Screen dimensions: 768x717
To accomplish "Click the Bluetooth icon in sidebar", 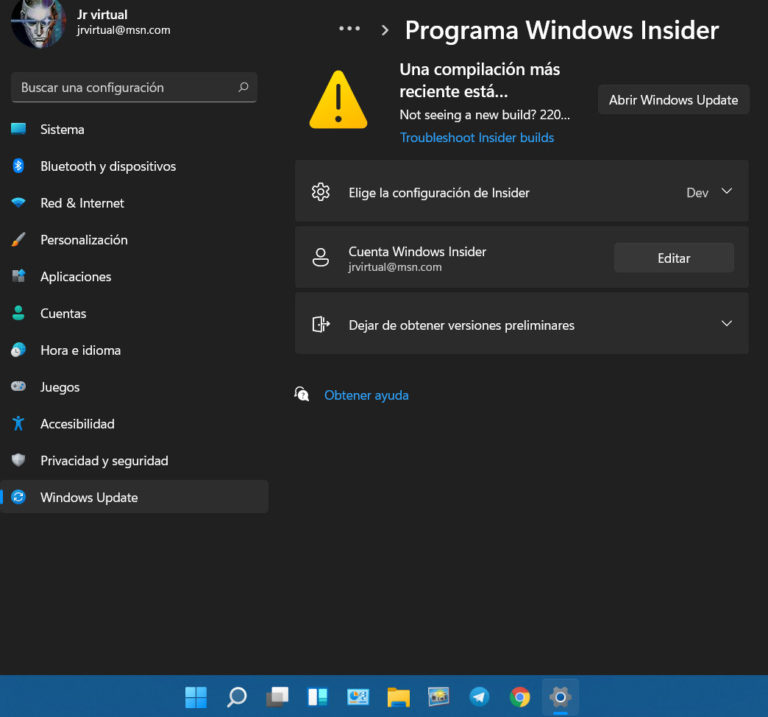I will [19, 166].
